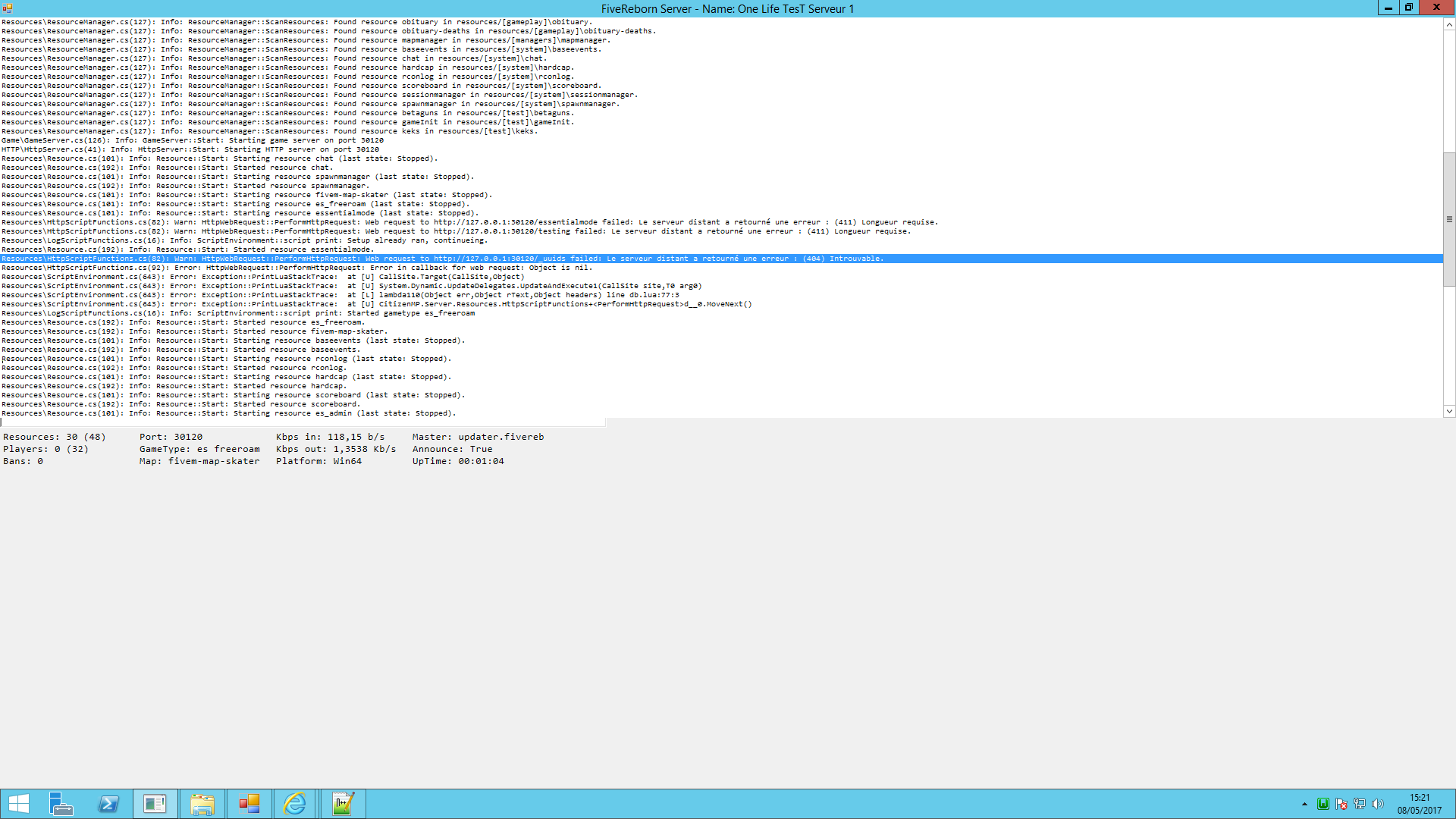Screen dimensions: 1456x819
Task: Launch Internet Explorer from the taskbar
Action: 295,804
